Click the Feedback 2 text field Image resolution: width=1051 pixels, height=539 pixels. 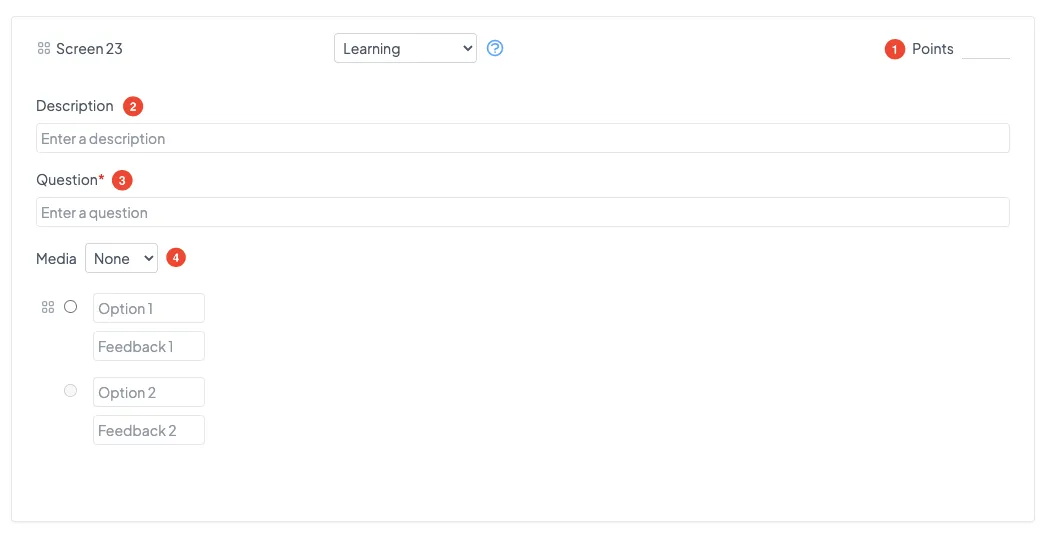tap(149, 430)
